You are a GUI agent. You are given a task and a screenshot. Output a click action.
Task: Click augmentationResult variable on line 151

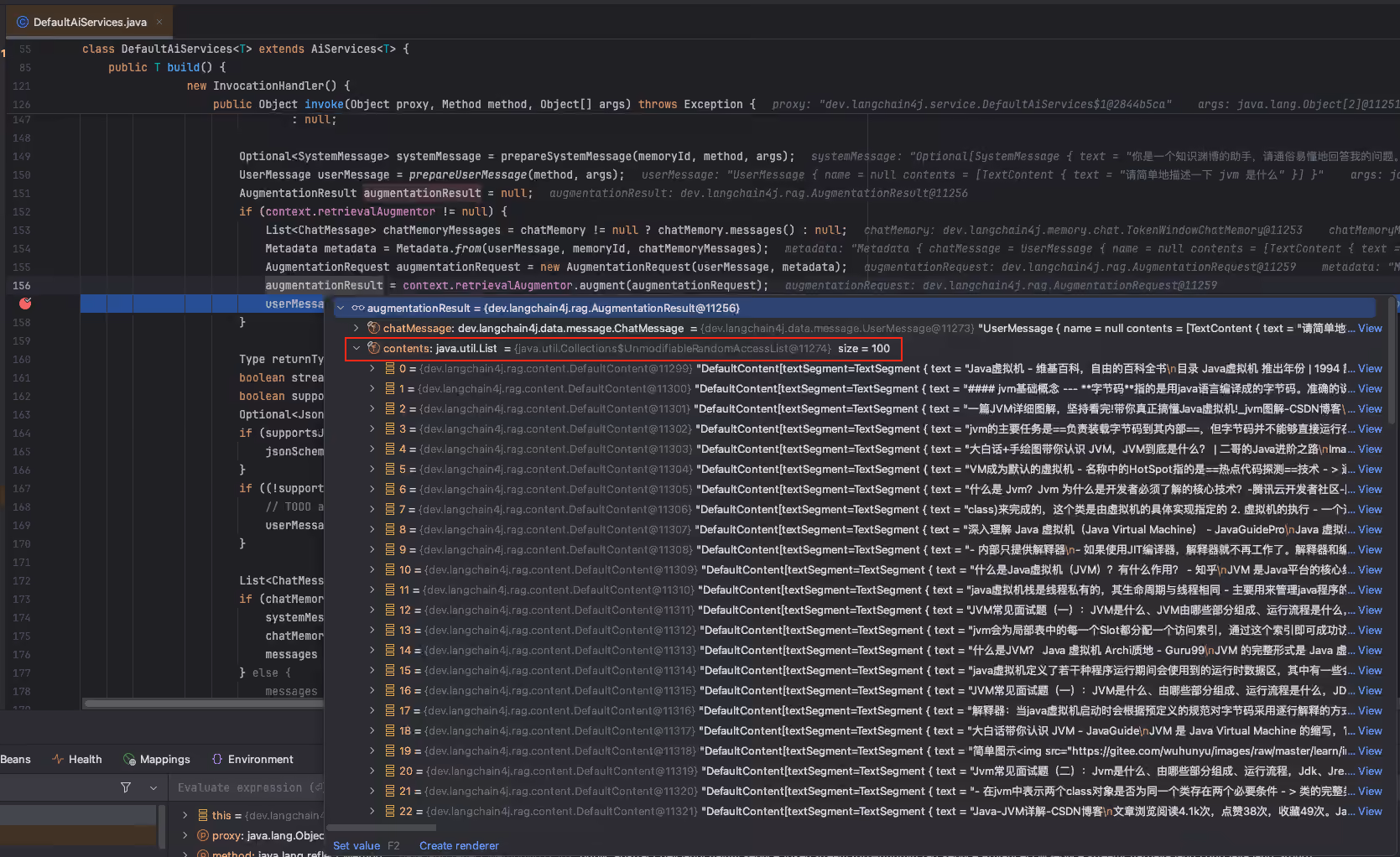(422, 193)
